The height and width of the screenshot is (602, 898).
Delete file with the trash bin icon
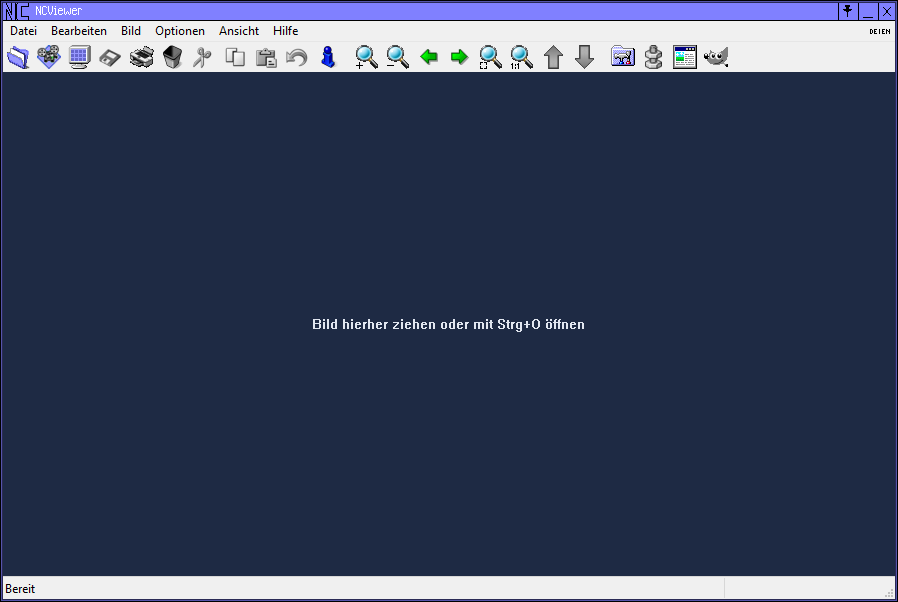[172, 57]
